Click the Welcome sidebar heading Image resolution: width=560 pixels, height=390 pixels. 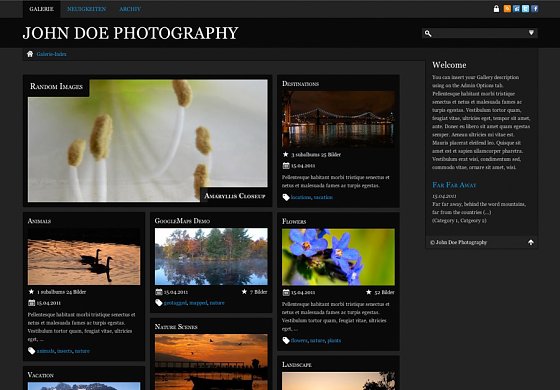449,65
